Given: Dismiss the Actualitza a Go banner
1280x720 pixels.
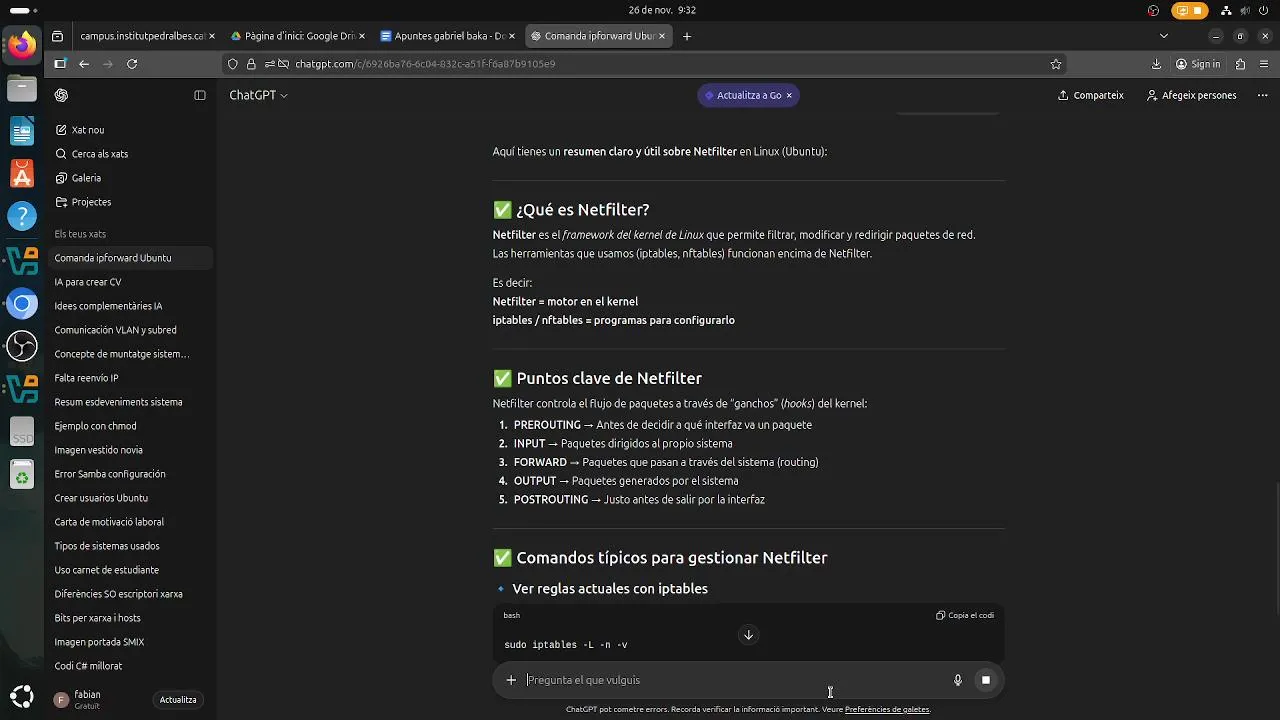Looking at the screenshot, I should 789,95.
